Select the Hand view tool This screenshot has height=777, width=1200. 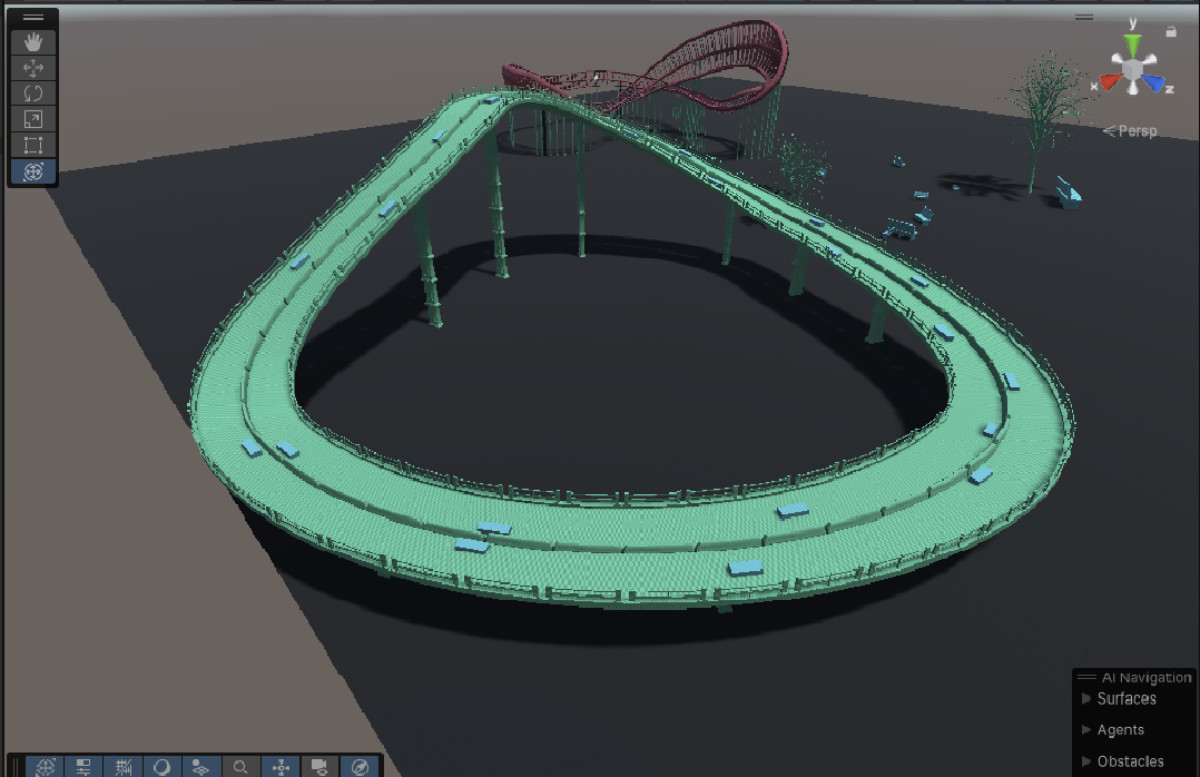pyautogui.click(x=33, y=42)
